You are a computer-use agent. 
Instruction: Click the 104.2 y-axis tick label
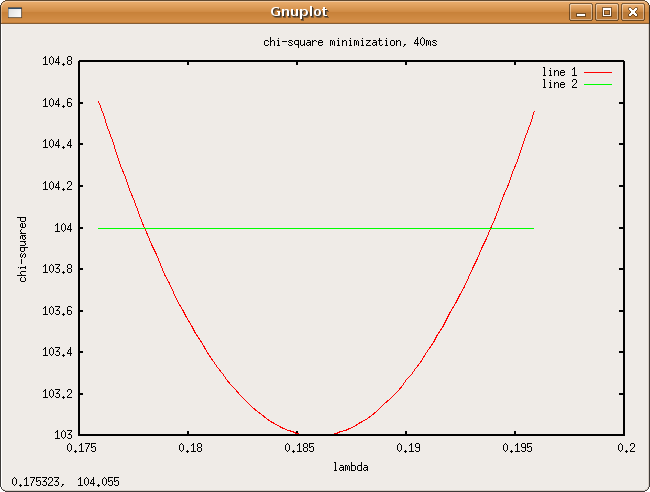(57, 186)
